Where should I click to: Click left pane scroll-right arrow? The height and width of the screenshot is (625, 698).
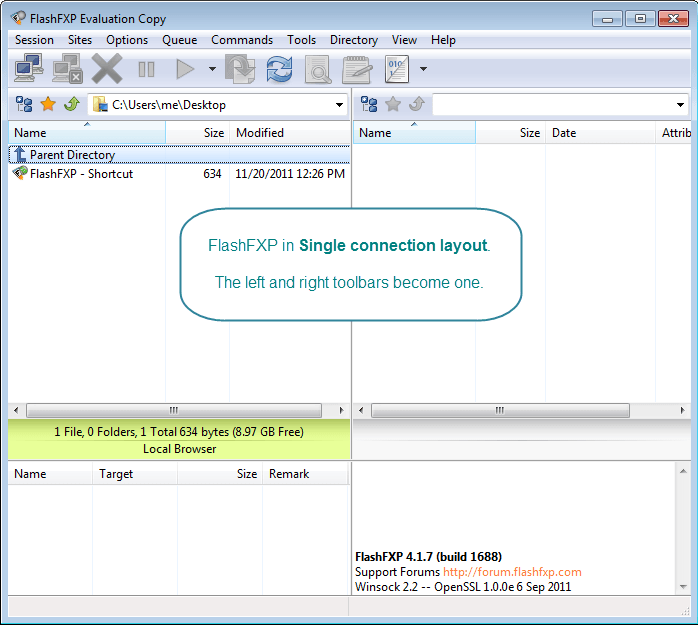point(341,410)
